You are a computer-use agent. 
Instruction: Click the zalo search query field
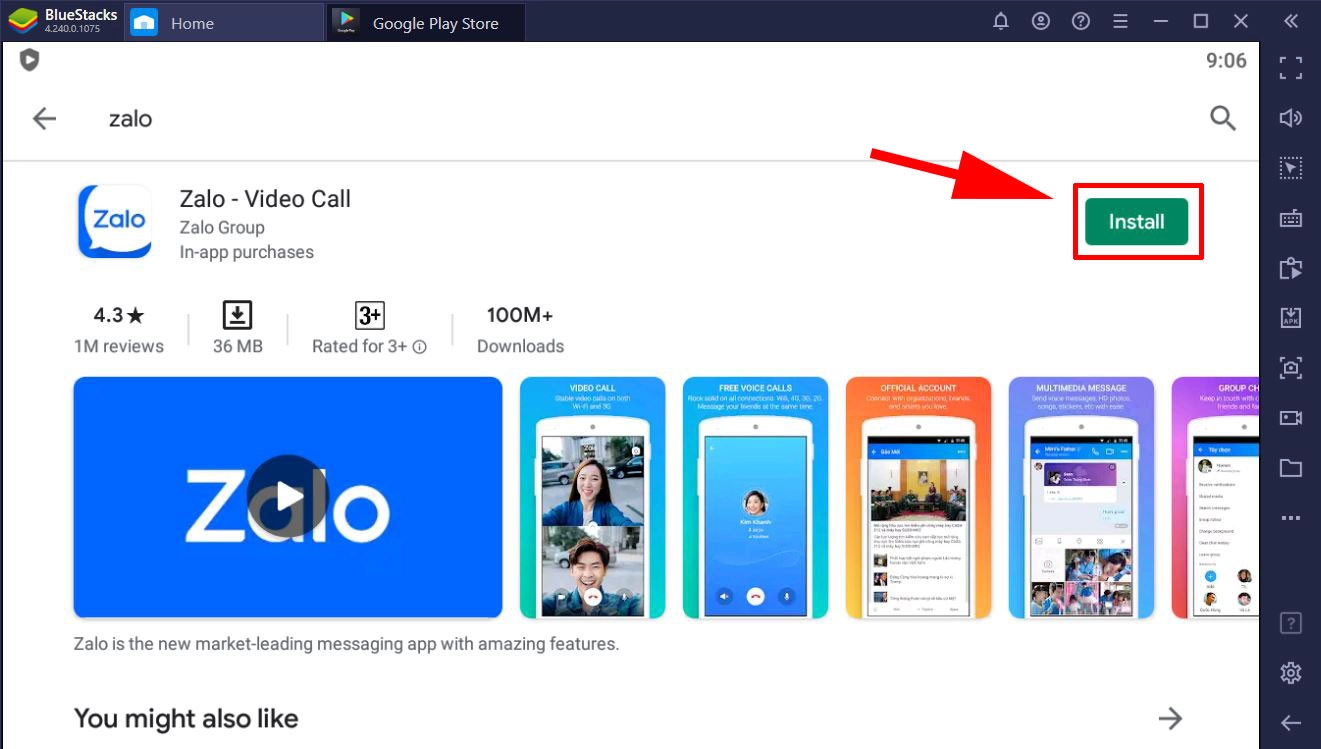coord(130,119)
